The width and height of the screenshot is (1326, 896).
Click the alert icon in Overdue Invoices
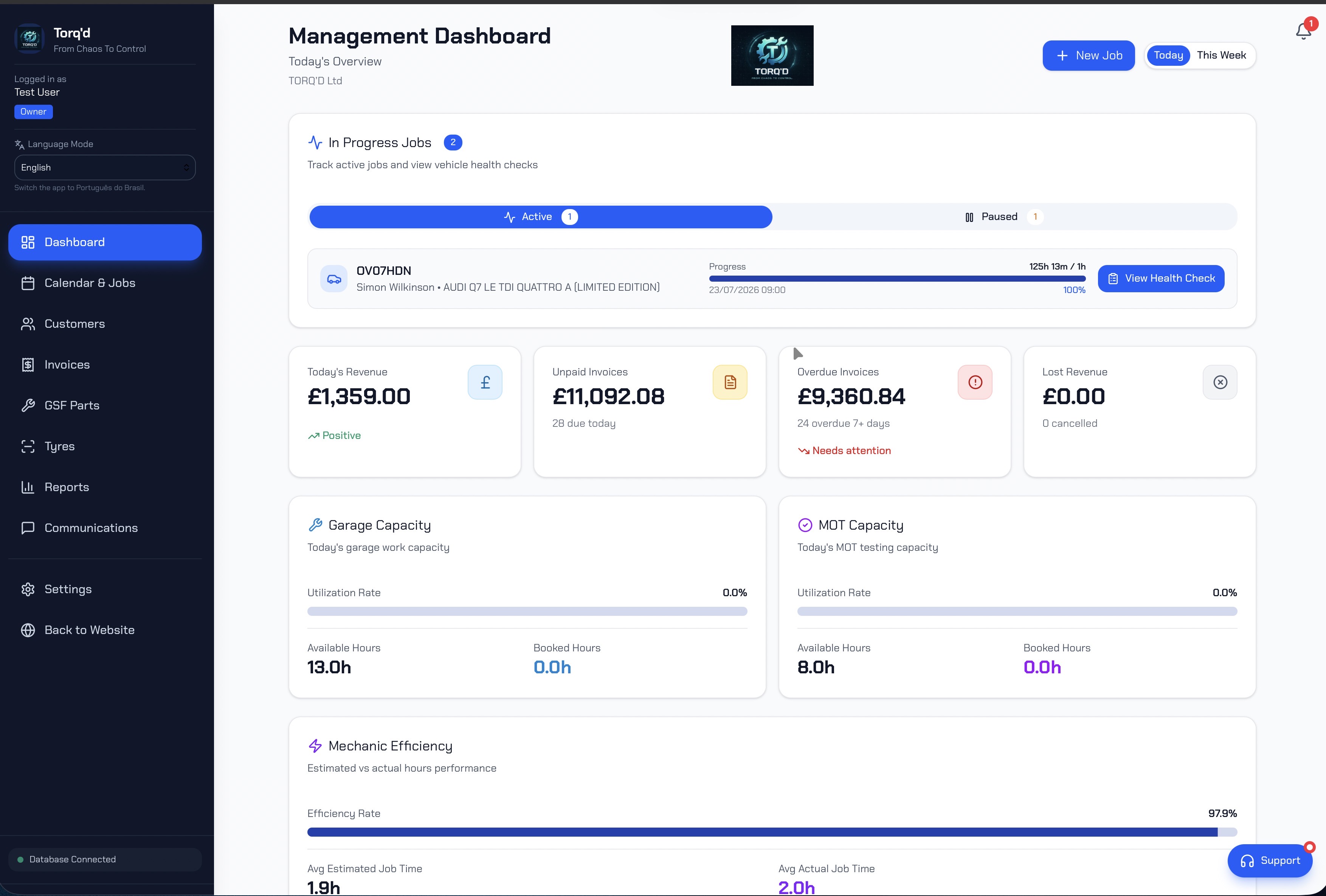tap(975, 382)
